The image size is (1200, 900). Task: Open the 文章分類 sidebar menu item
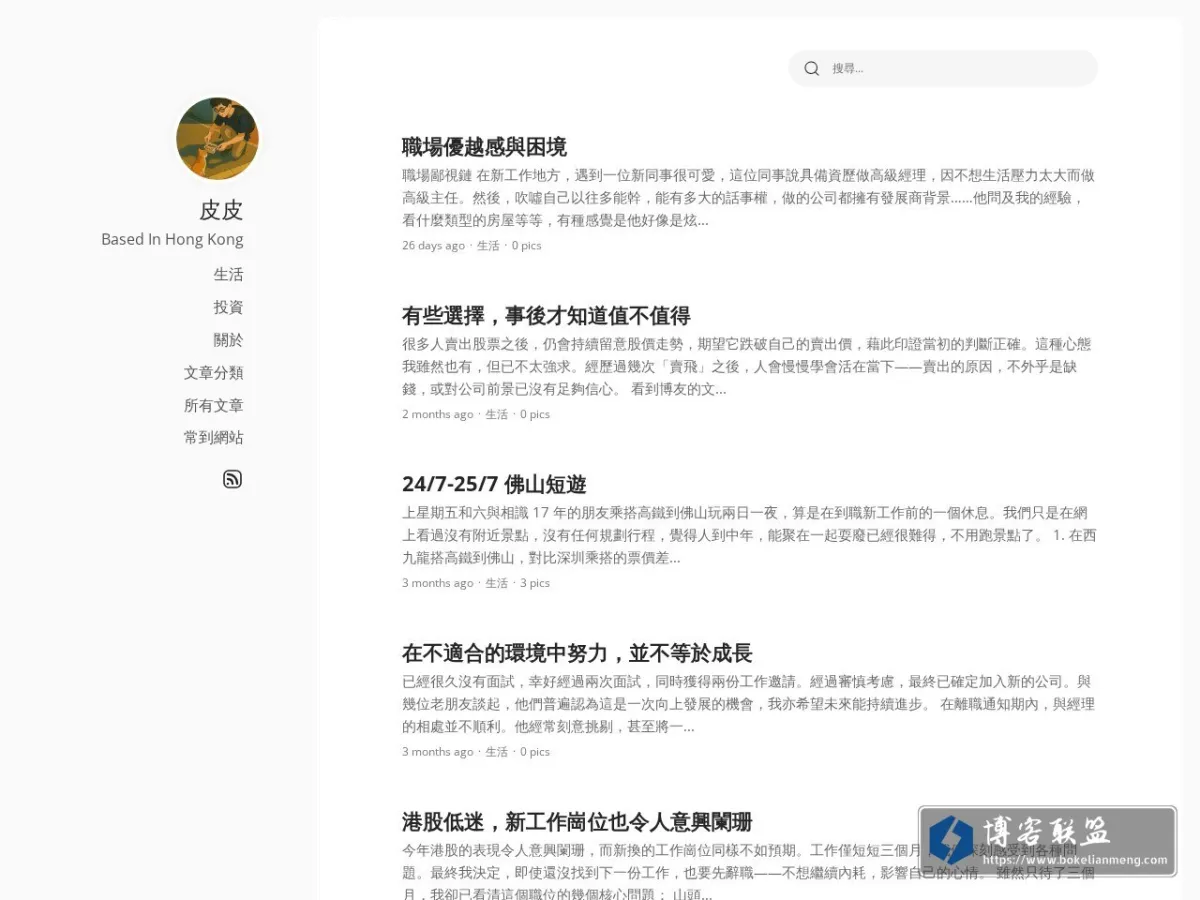pos(213,373)
